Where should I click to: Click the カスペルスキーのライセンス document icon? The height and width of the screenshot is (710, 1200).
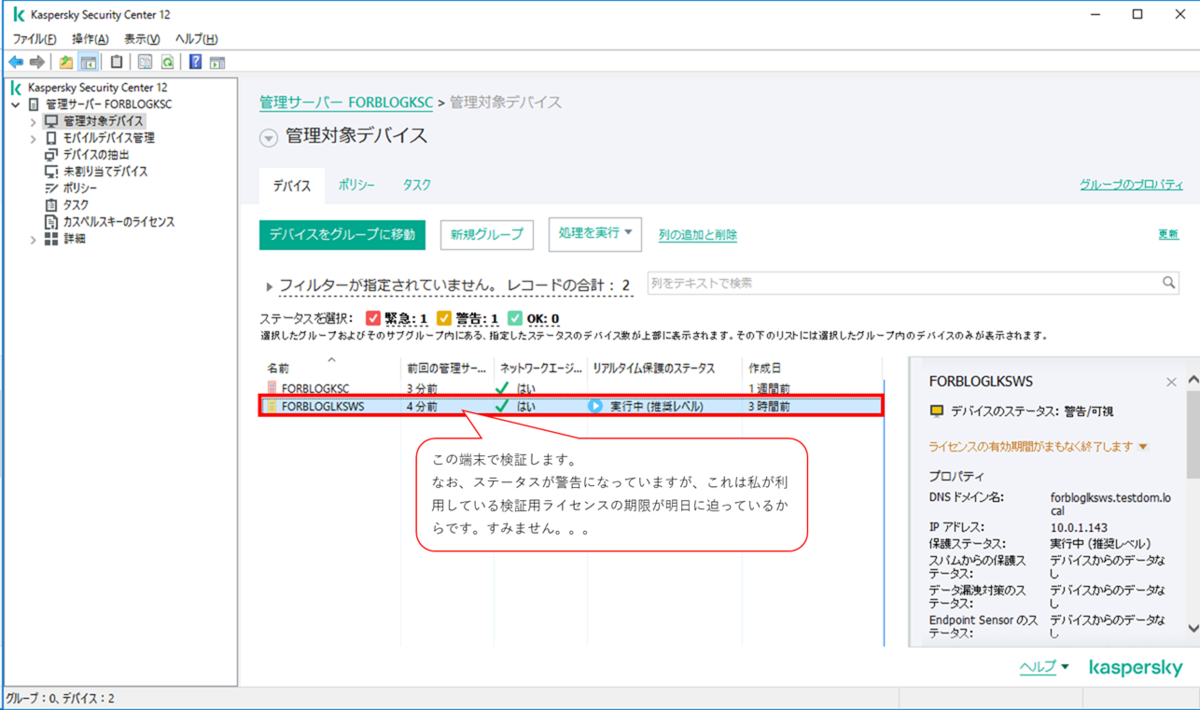pyautogui.click(x=52, y=222)
